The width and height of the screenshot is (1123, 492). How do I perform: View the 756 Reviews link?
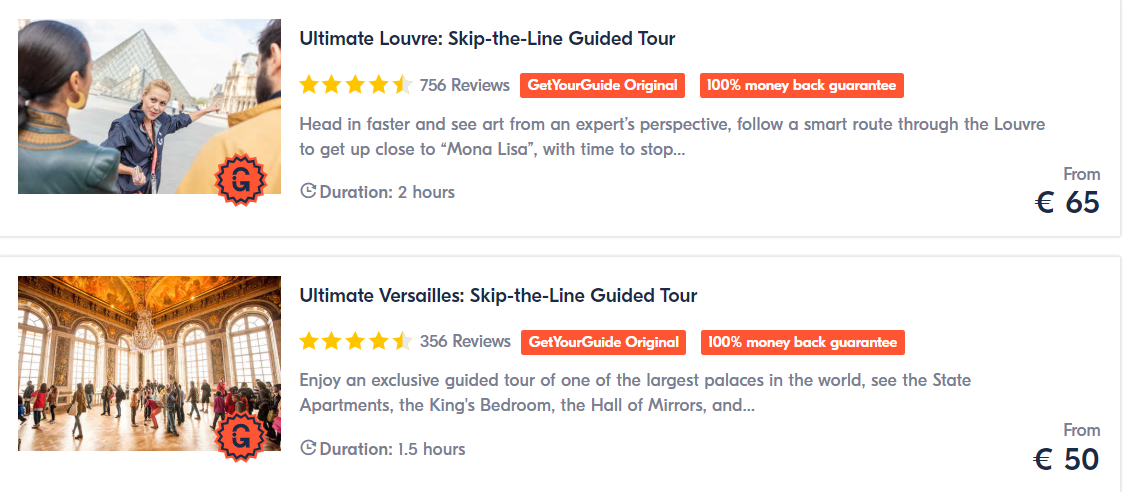tap(465, 85)
